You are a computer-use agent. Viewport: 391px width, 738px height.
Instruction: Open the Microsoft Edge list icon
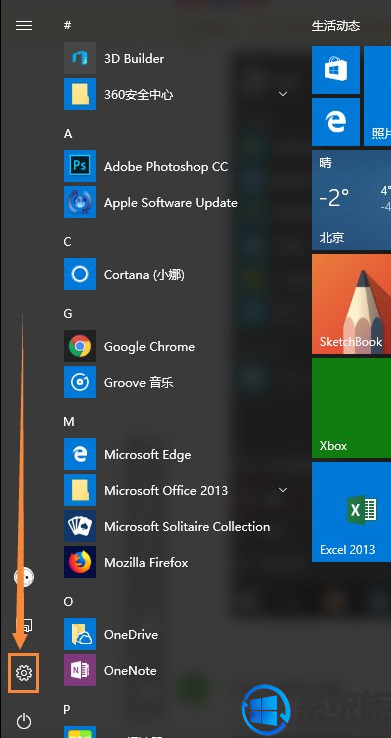click(x=80, y=454)
